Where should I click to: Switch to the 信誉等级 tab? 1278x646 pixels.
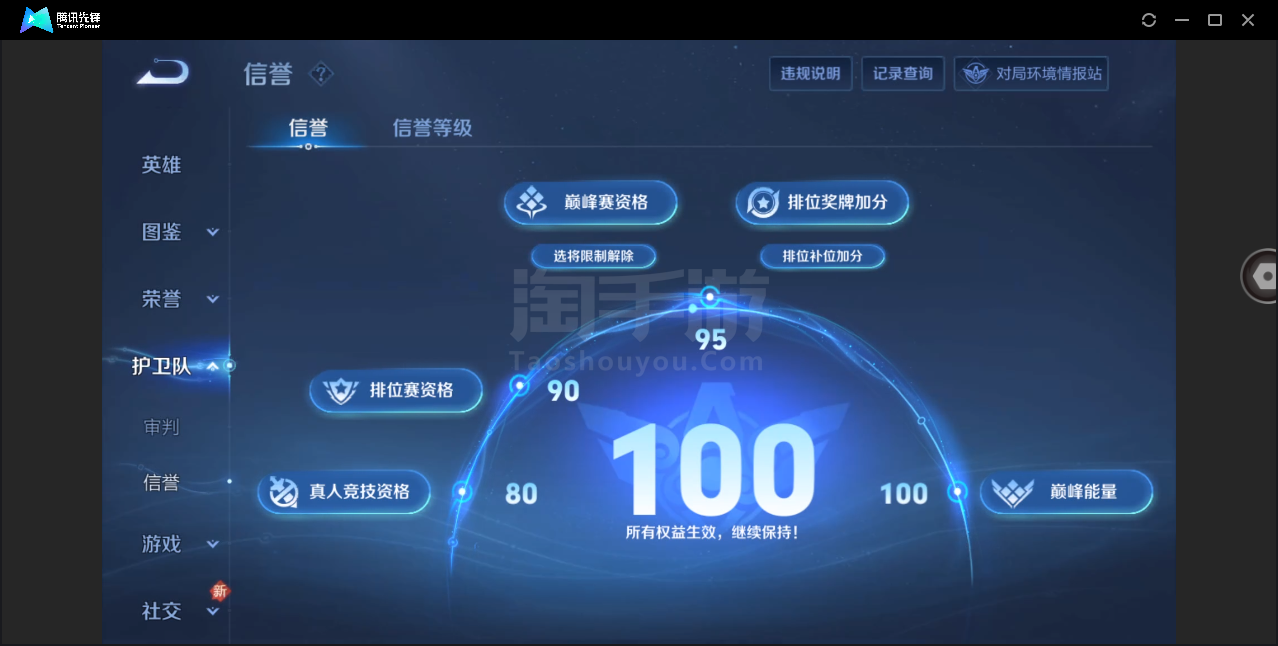pos(432,128)
